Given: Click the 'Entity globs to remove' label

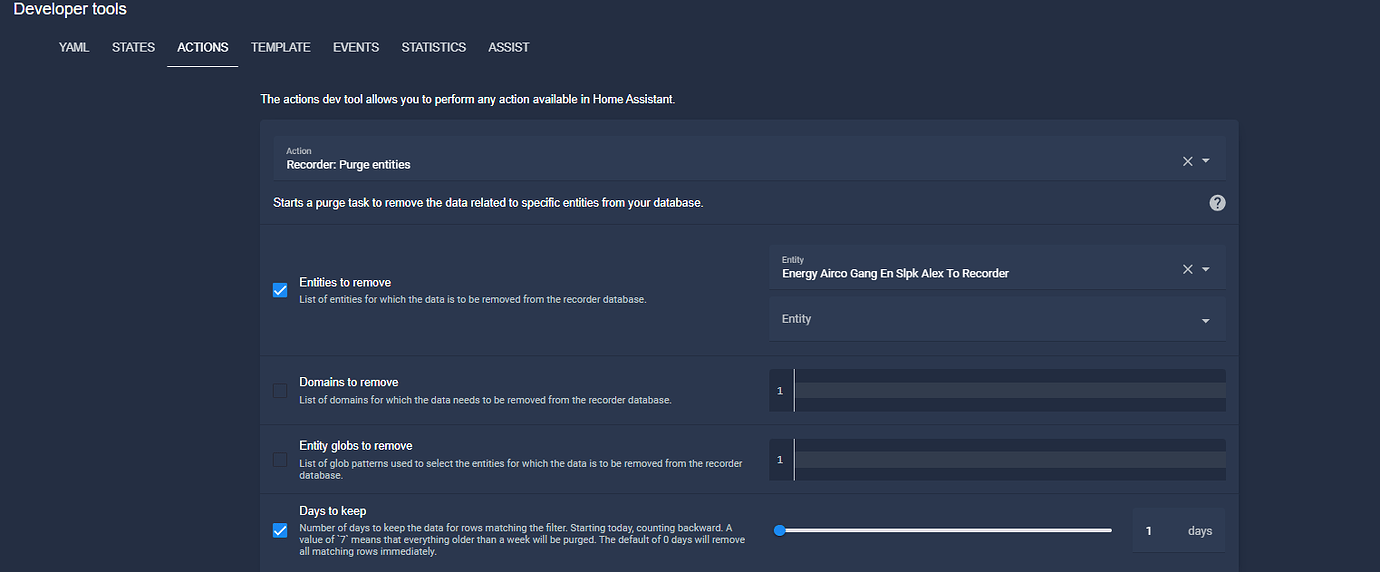Looking at the screenshot, I should coord(356,446).
